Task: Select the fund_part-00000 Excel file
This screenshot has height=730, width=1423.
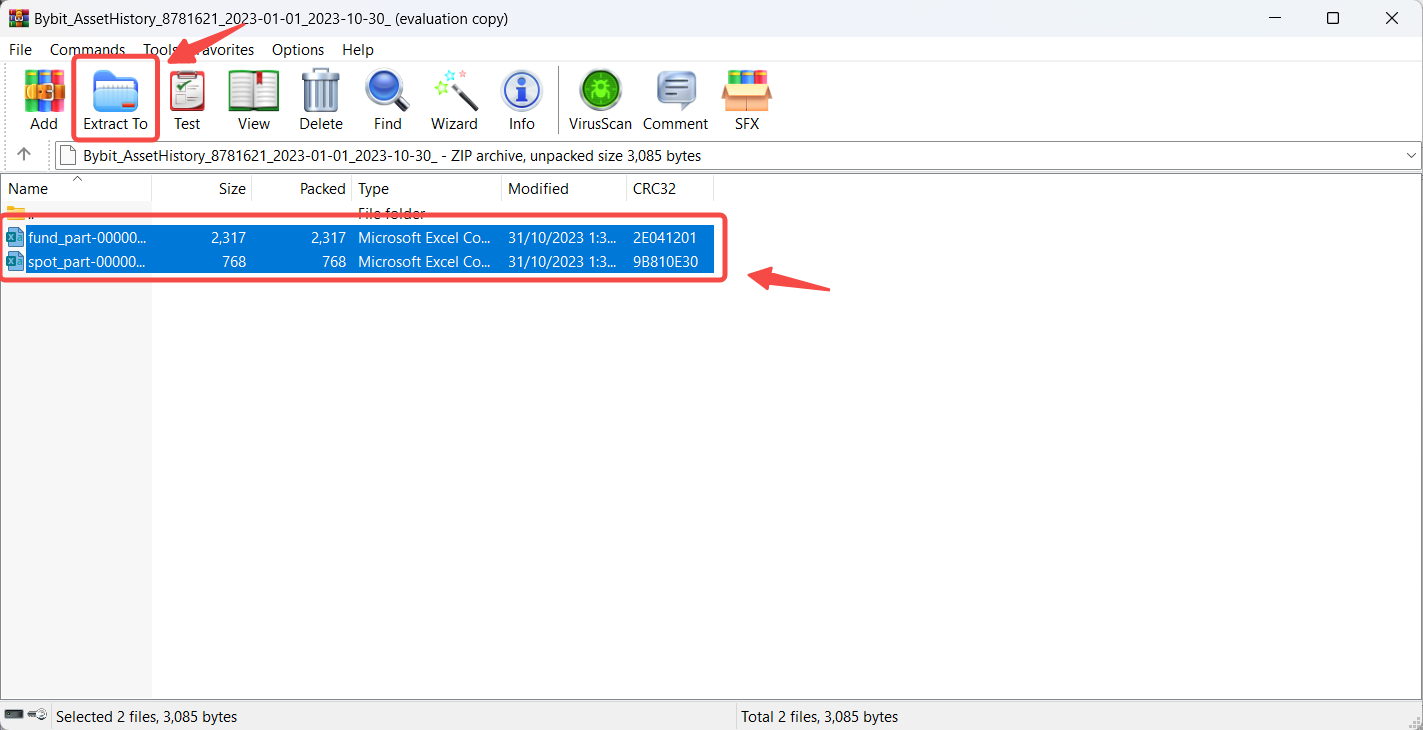Action: tap(86, 238)
